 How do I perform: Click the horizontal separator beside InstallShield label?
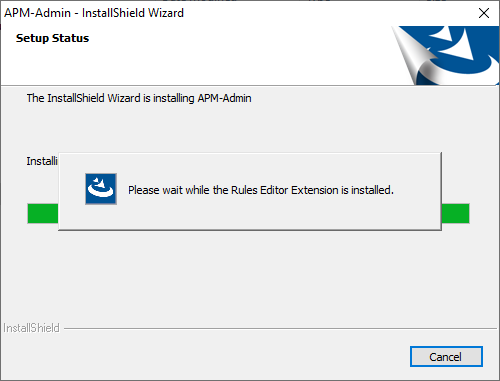[280, 329]
